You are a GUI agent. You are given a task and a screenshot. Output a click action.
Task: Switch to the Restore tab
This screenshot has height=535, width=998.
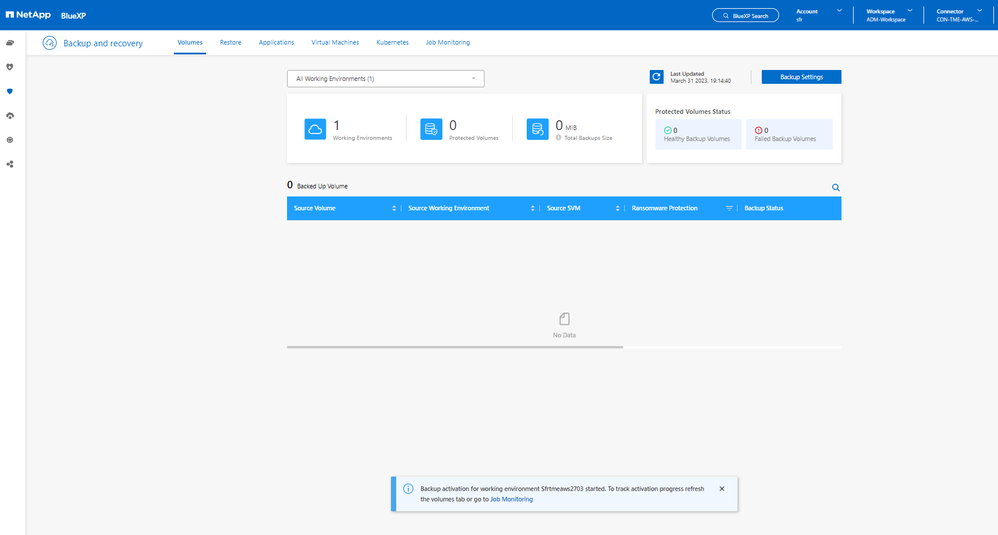tap(230, 43)
